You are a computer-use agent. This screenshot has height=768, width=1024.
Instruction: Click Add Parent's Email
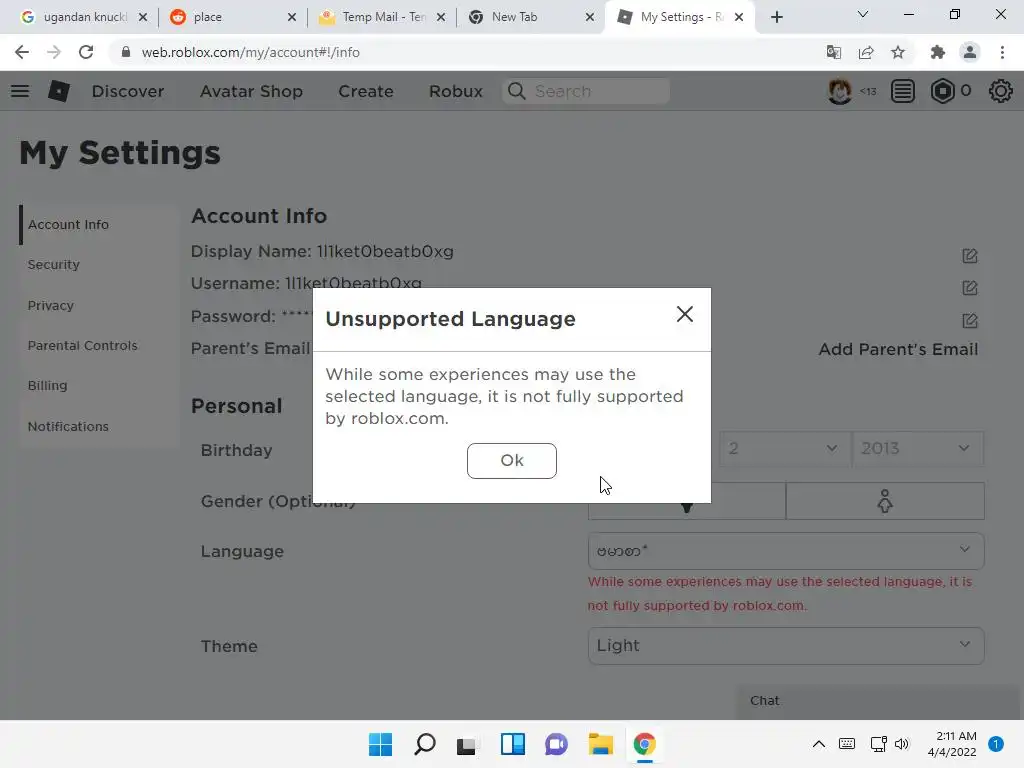coord(898,349)
